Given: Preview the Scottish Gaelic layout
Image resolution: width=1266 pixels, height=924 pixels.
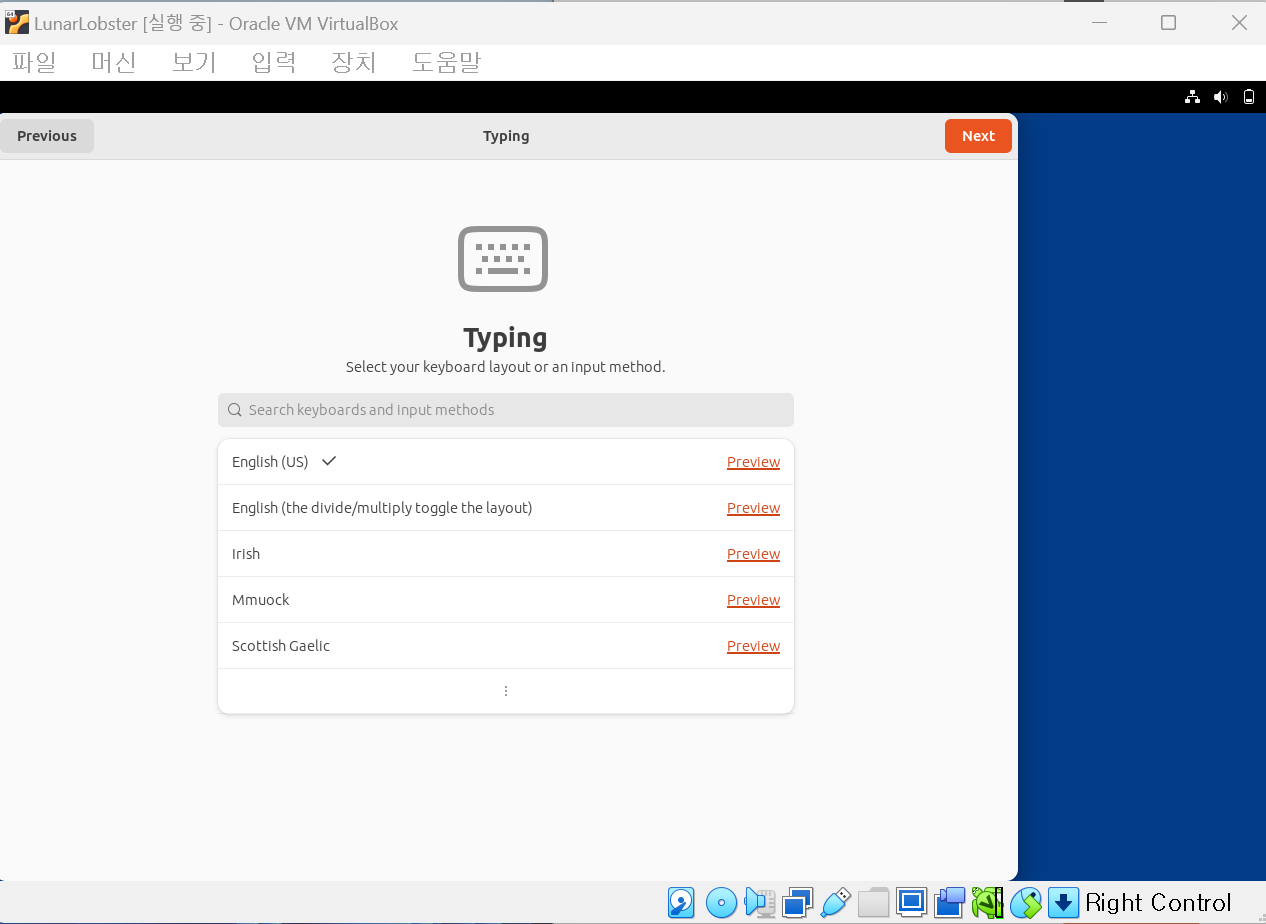Looking at the screenshot, I should coord(753,646).
